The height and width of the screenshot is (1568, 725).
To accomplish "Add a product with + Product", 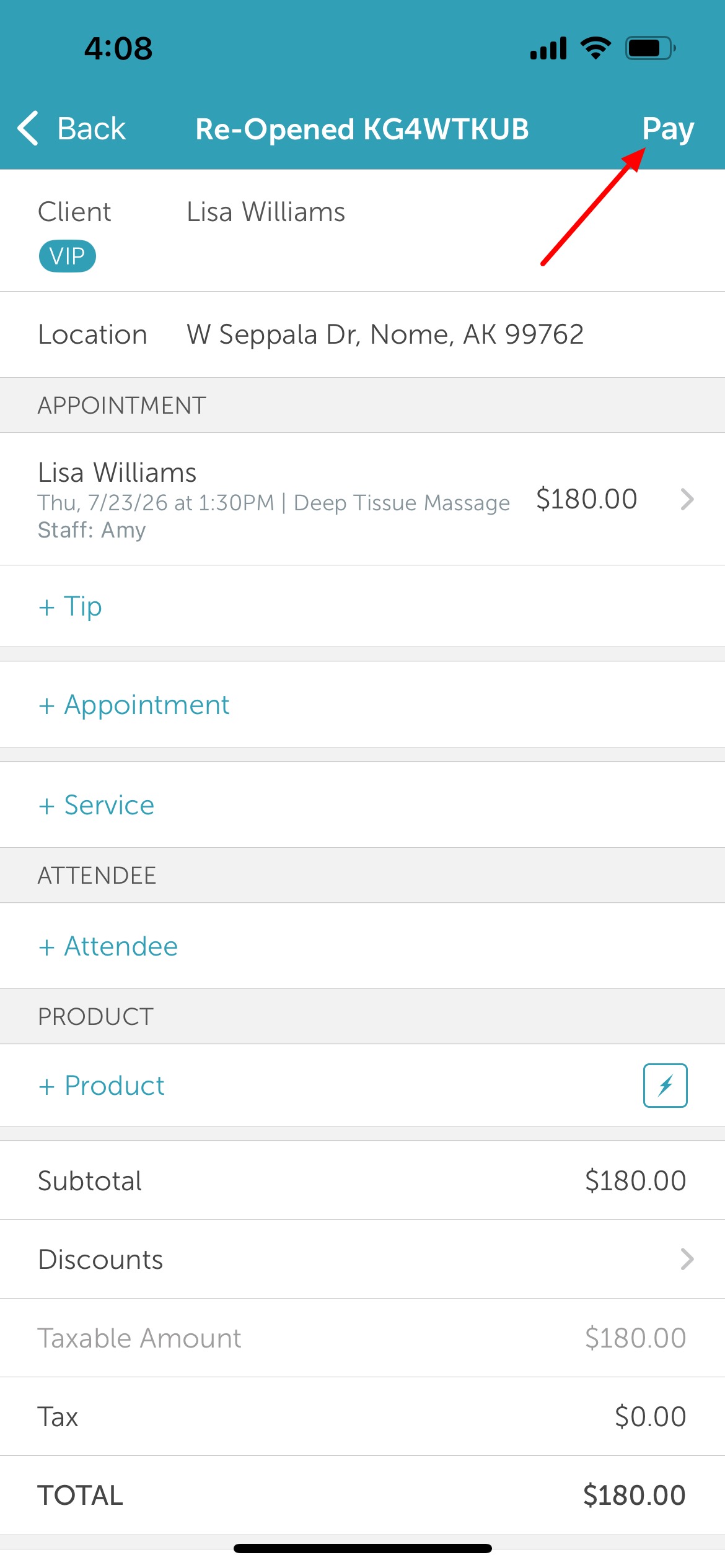I will pyautogui.click(x=101, y=1086).
